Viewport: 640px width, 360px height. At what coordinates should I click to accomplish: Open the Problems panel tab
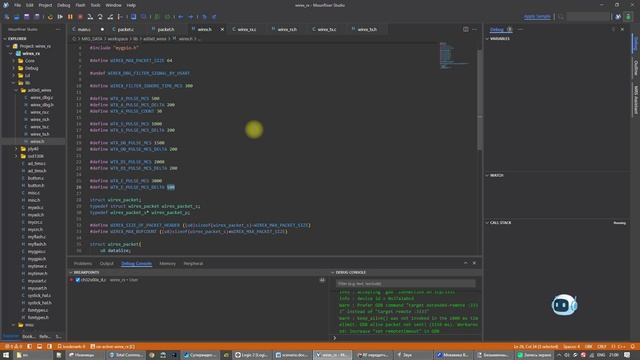pos(83,264)
